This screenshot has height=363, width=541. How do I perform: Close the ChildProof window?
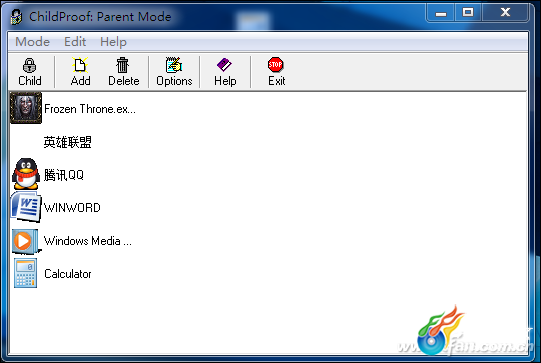[505, 13]
